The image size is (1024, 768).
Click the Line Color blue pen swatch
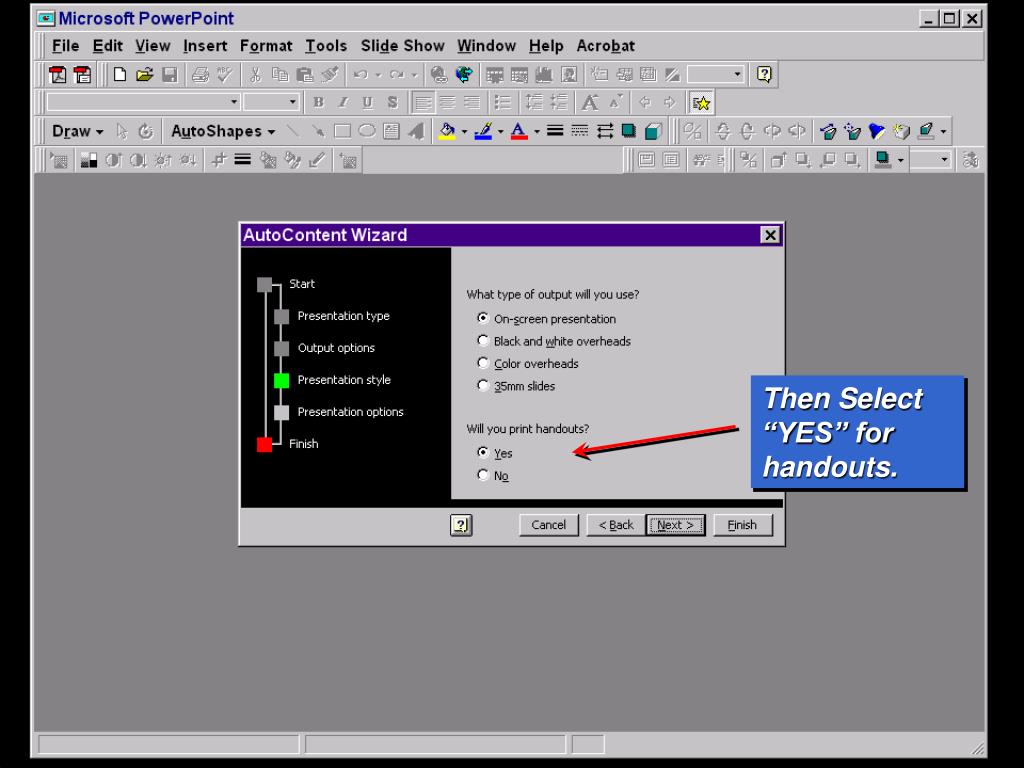point(483,131)
